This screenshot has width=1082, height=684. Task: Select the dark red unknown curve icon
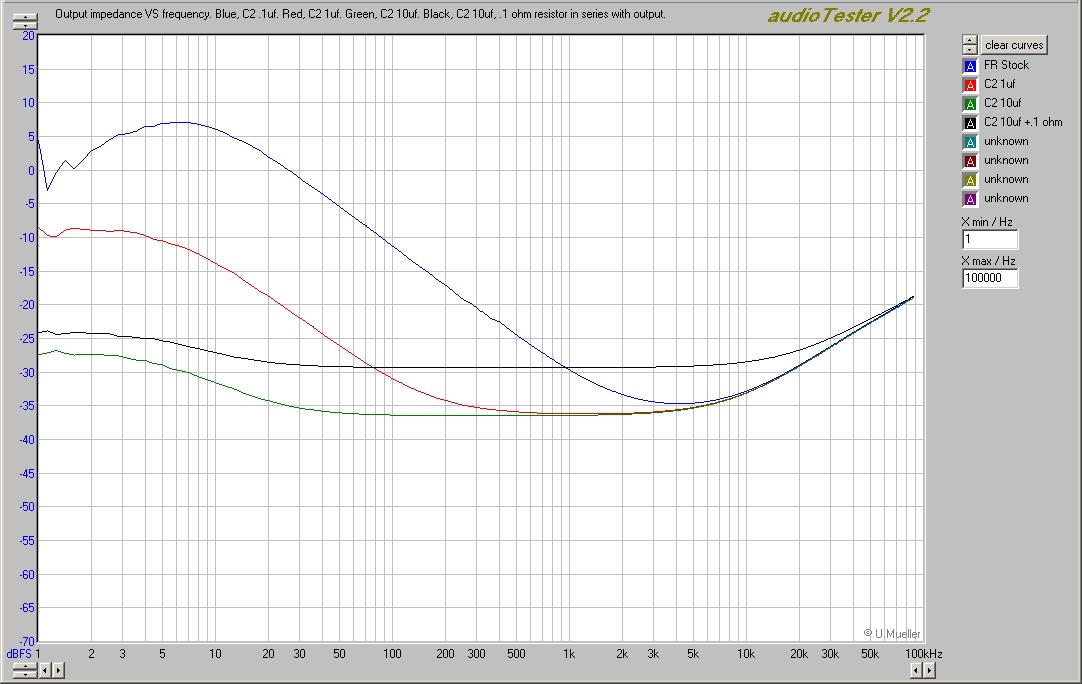[x=968, y=159]
